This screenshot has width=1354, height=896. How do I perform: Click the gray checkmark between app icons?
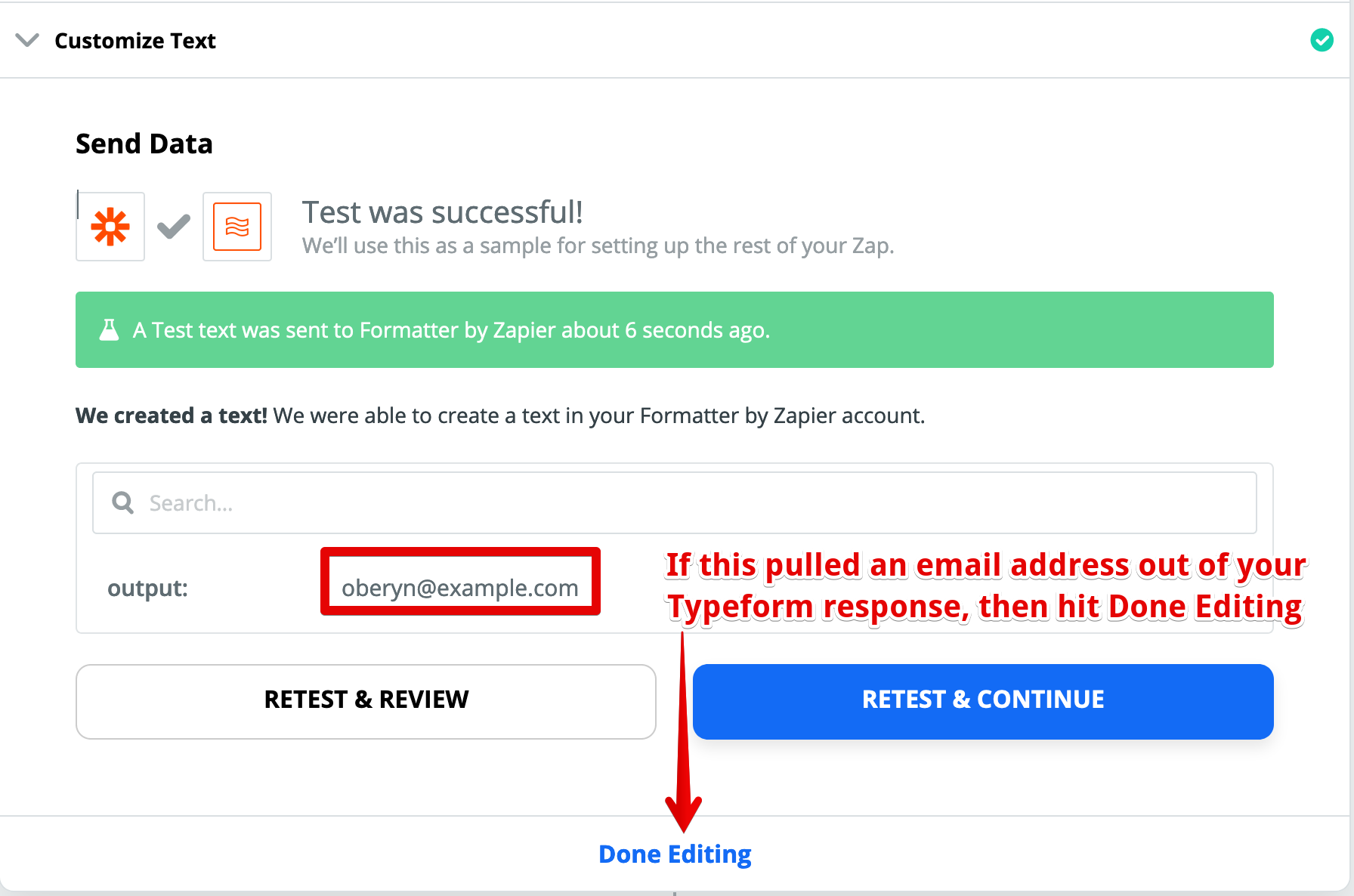click(173, 226)
